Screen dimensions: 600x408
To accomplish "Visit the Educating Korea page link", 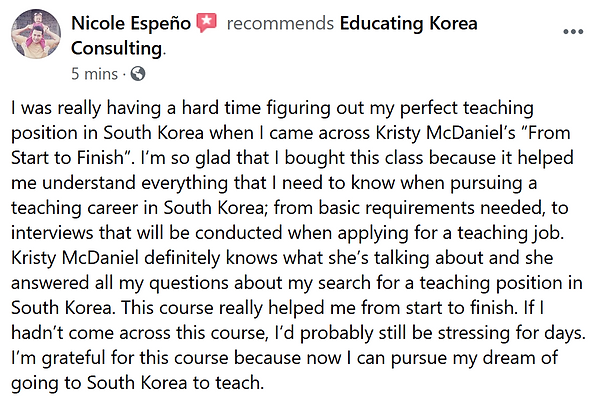I will (x=408, y=24).
